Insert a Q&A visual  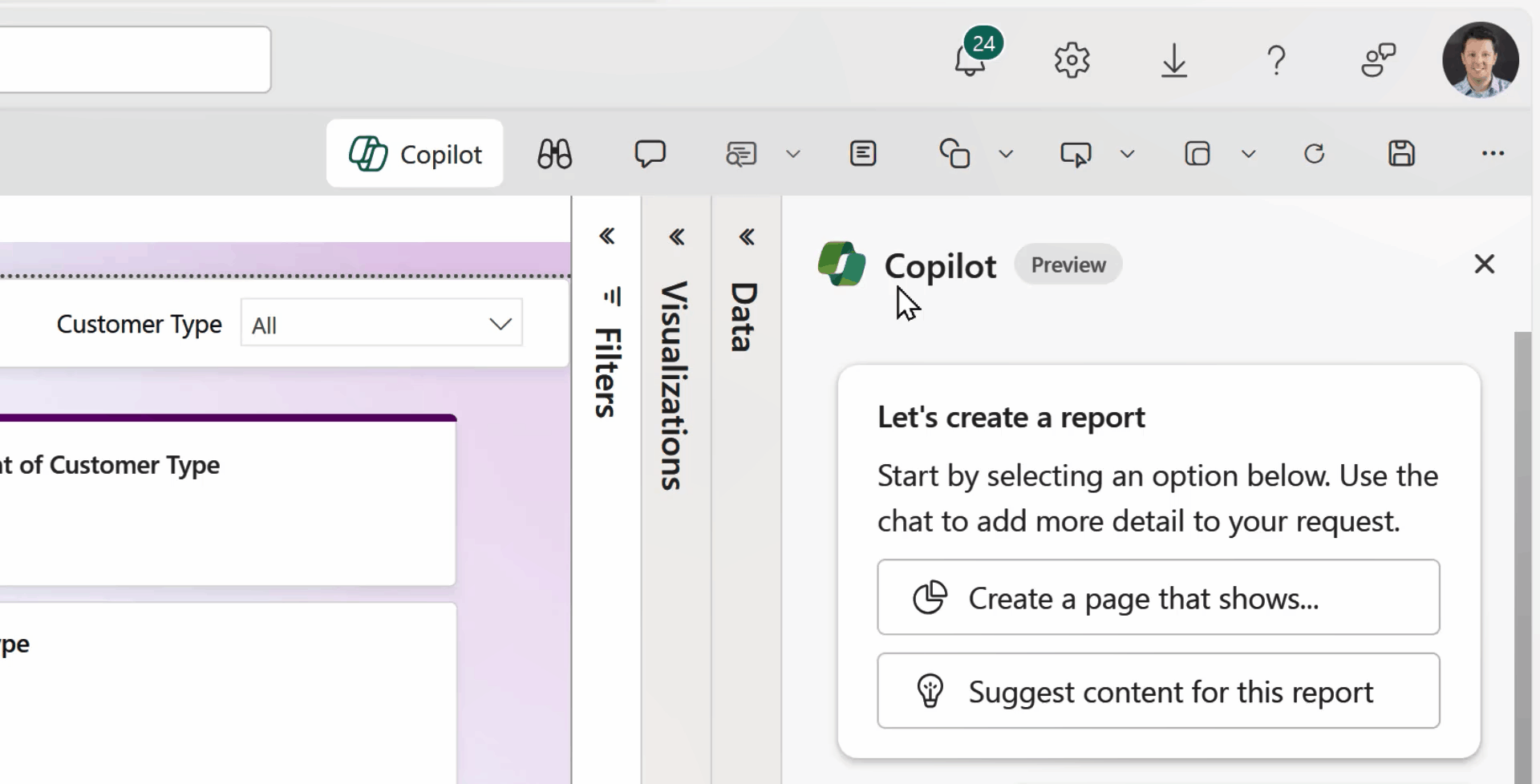(x=741, y=153)
